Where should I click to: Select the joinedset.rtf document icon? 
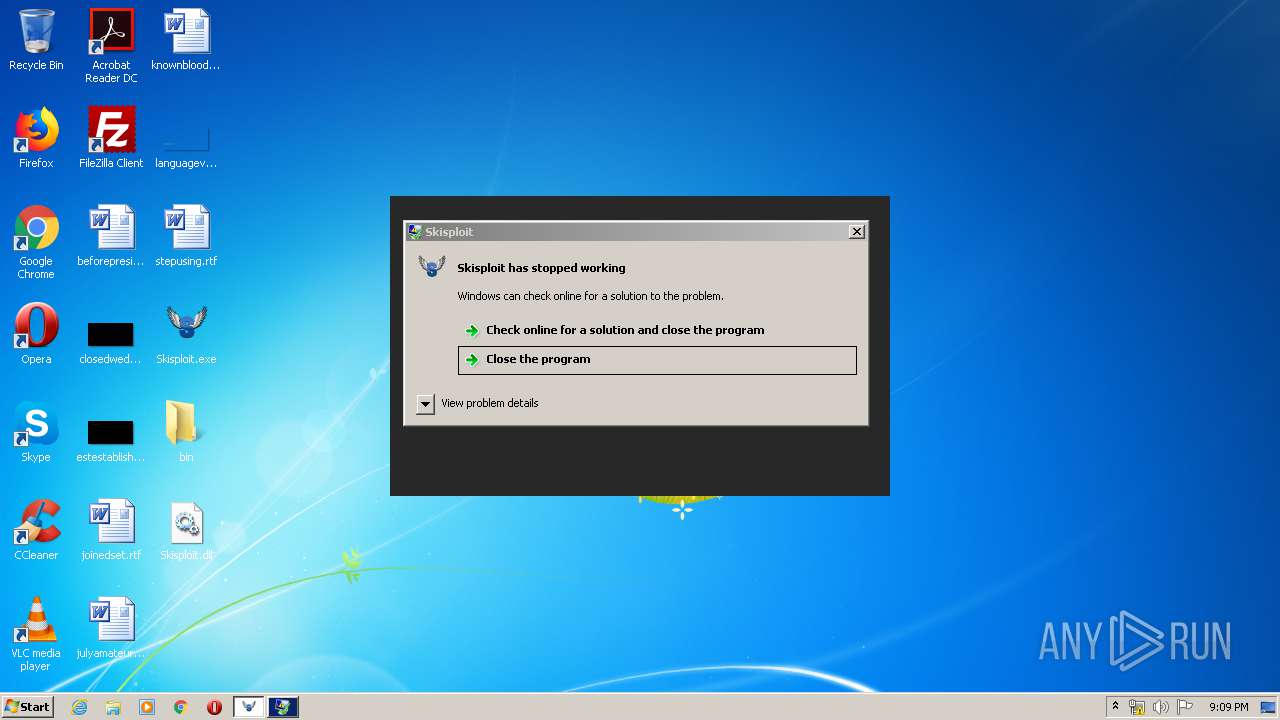point(111,530)
